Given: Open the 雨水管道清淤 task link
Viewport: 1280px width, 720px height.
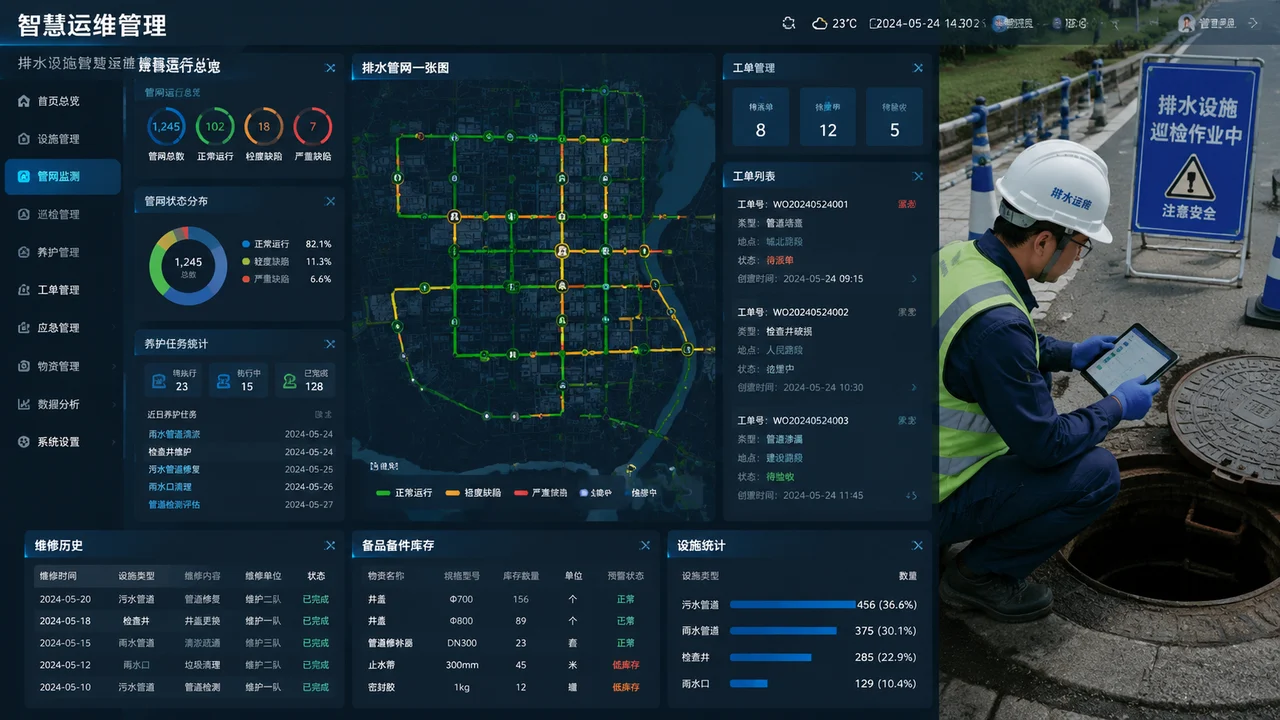Looking at the screenshot, I should pyautogui.click(x=174, y=434).
